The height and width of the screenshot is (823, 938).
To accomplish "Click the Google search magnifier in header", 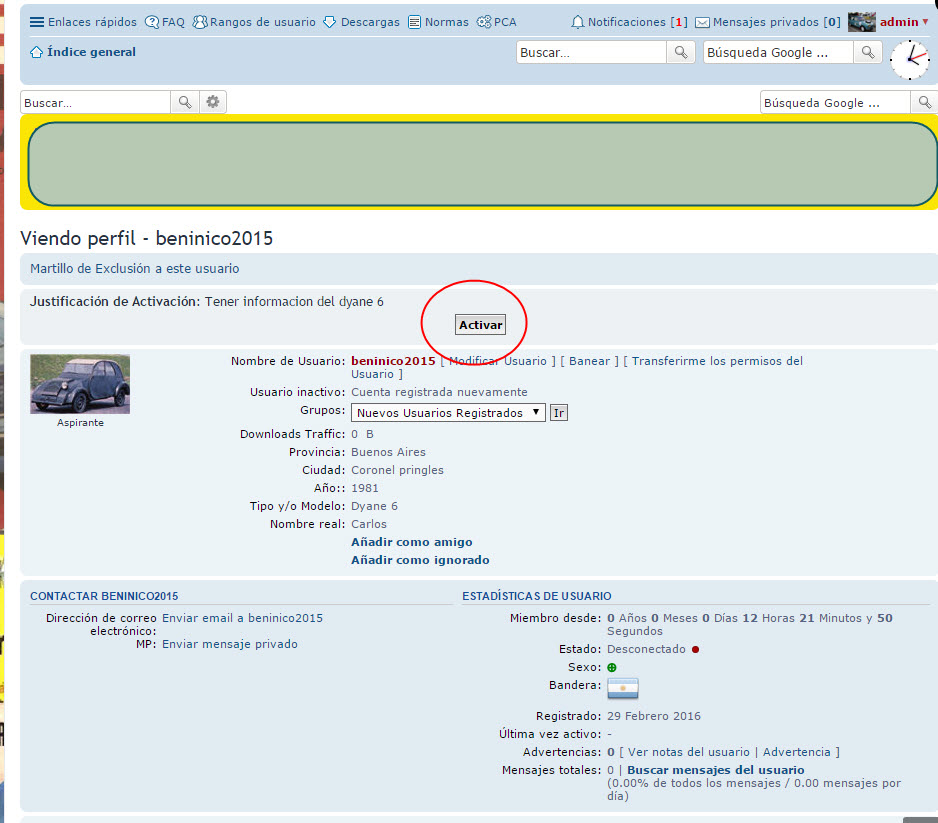I will 868,52.
